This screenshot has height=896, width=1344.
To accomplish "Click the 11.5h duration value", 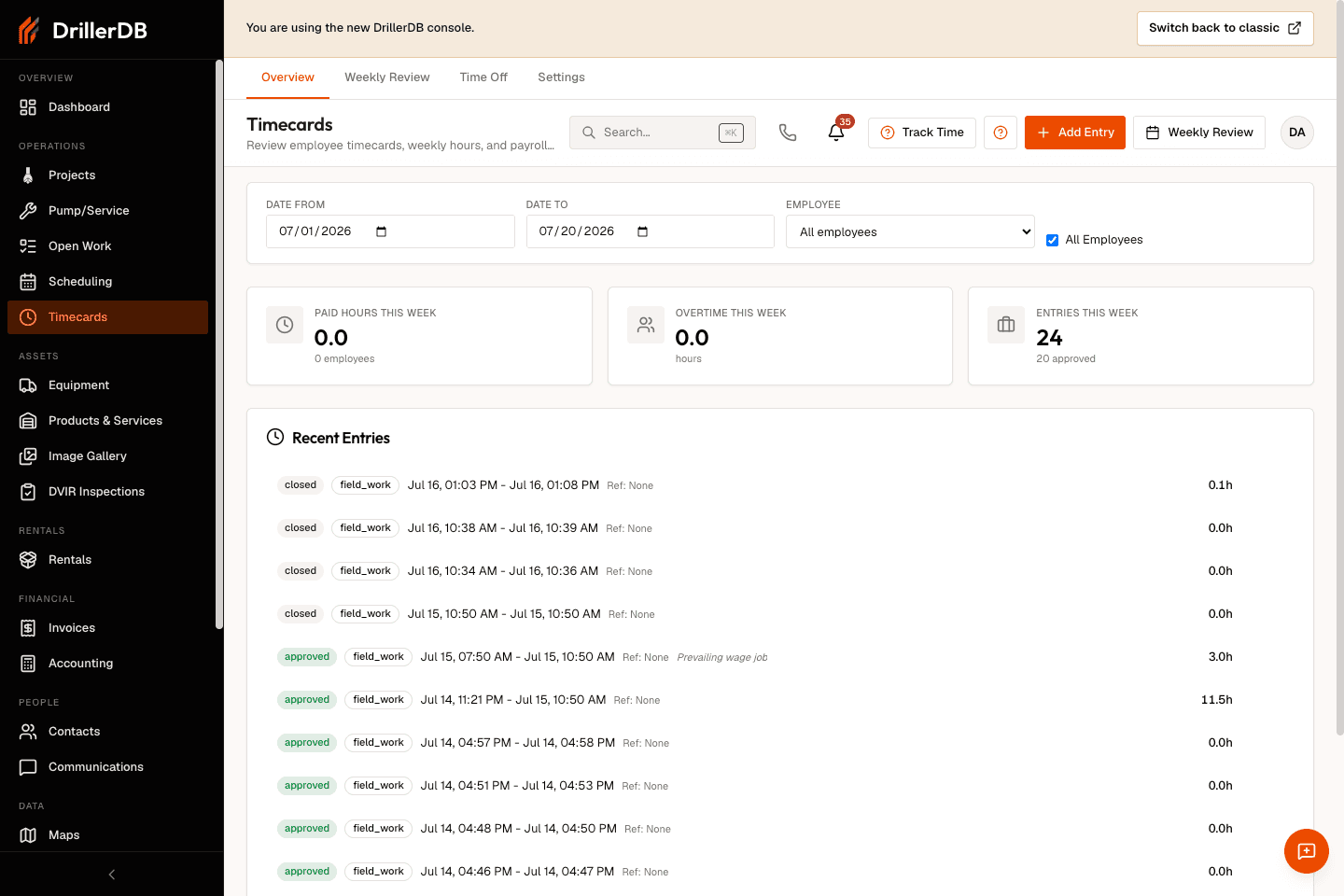I will [x=1217, y=700].
